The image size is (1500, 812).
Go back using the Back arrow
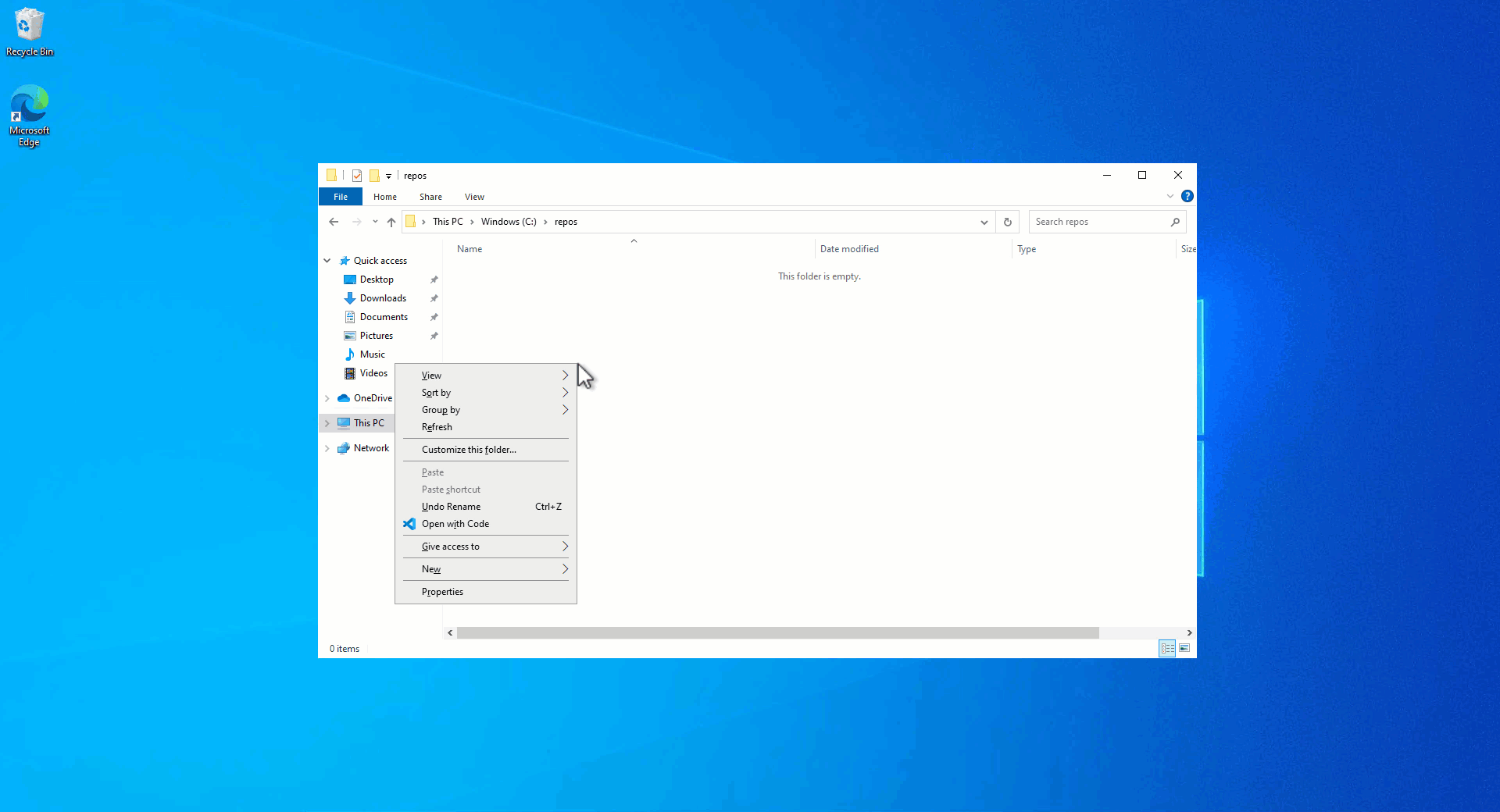click(x=334, y=222)
